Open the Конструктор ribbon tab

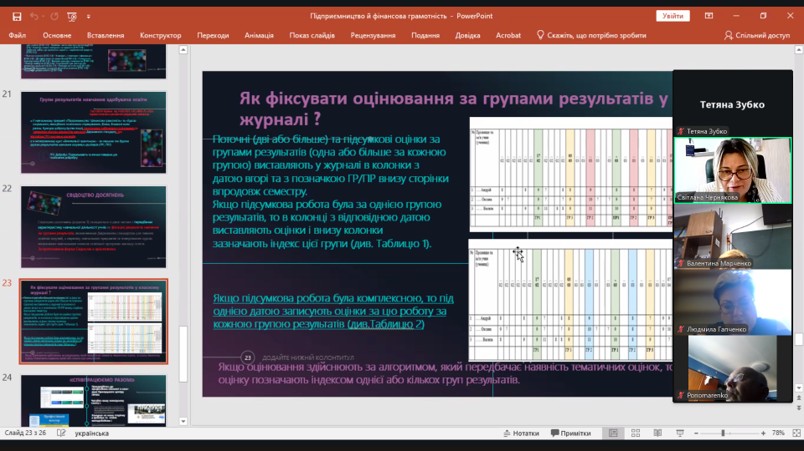click(x=161, y=35)
